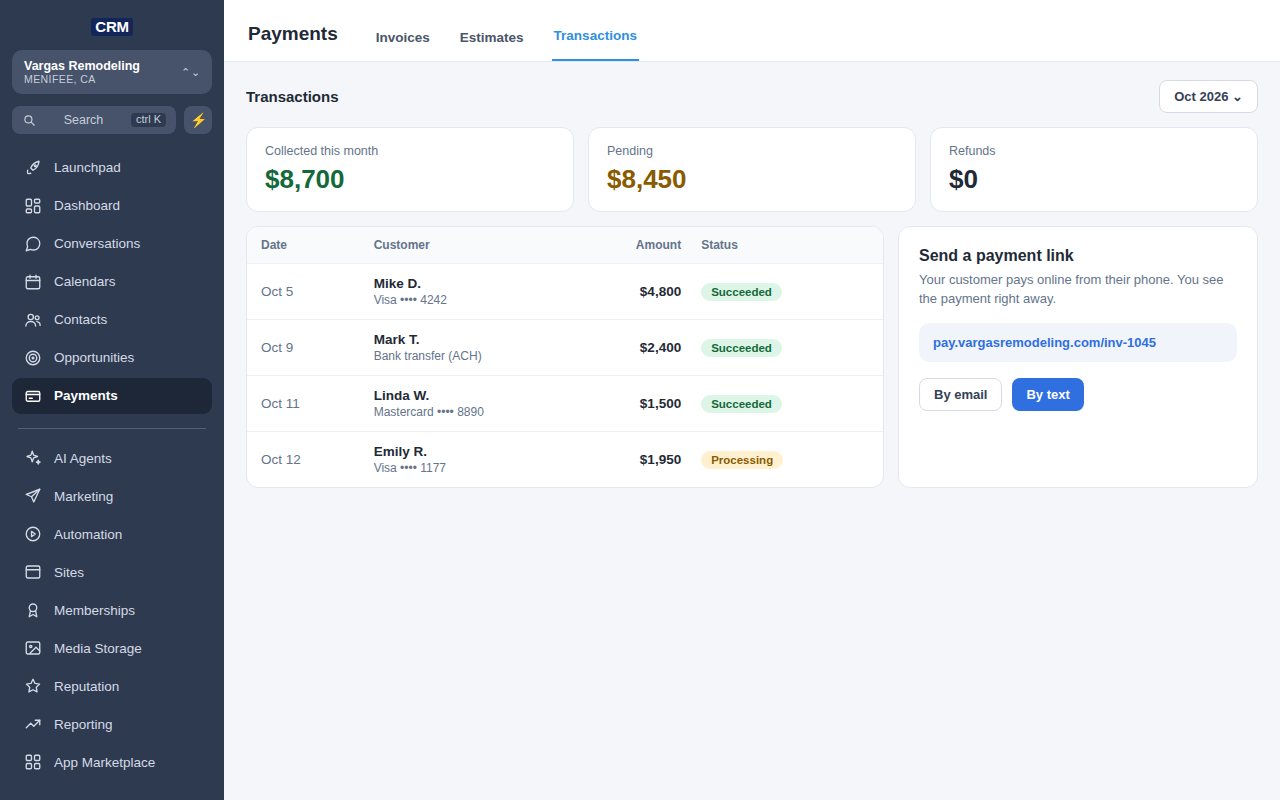Image resolution: width=1280 pixels, height=800 pixels.
Task: Click the Amount column header
Action: (x=658, y=245)
